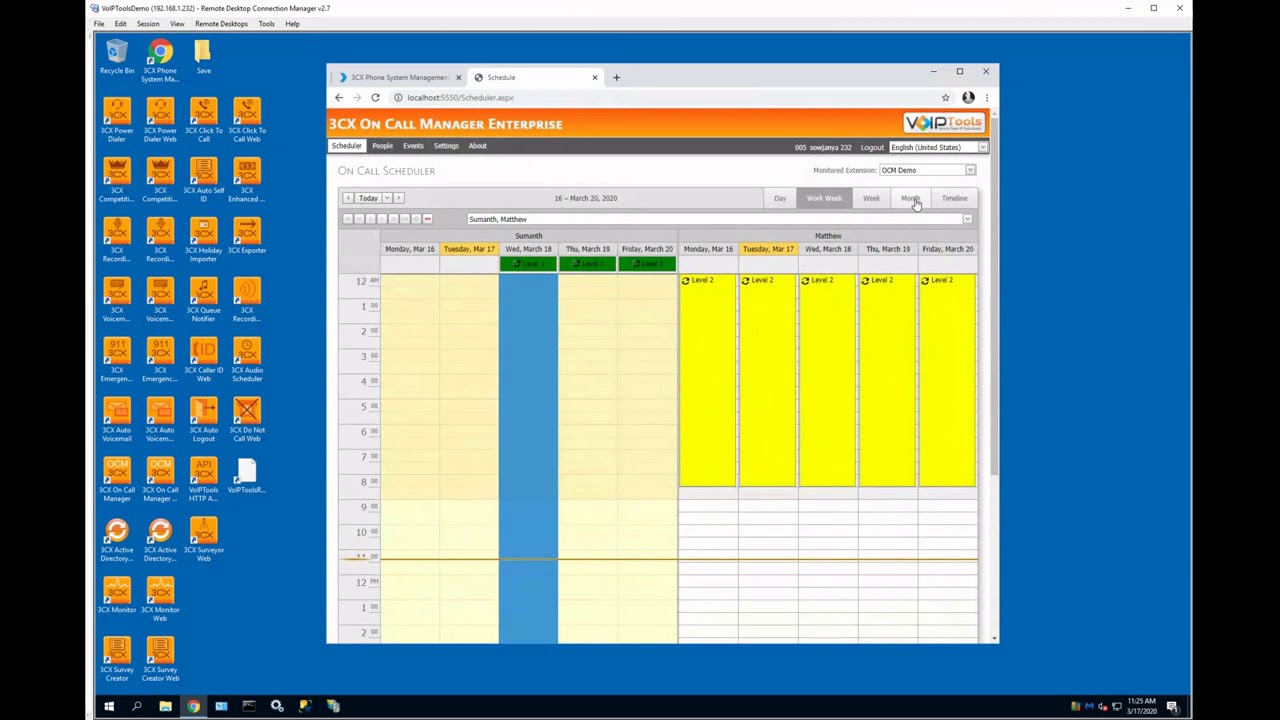Image resolution: width=1280 pixels, height=720 pixels.
Task: Switch to the Week view tab
Action: tap(871, 198)
